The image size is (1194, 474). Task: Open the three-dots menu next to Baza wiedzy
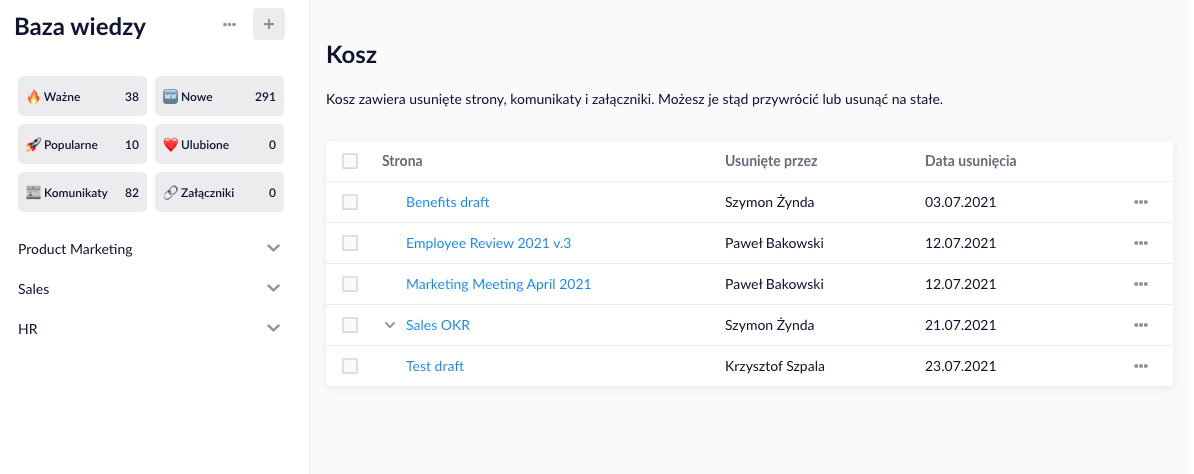(229, 24)
